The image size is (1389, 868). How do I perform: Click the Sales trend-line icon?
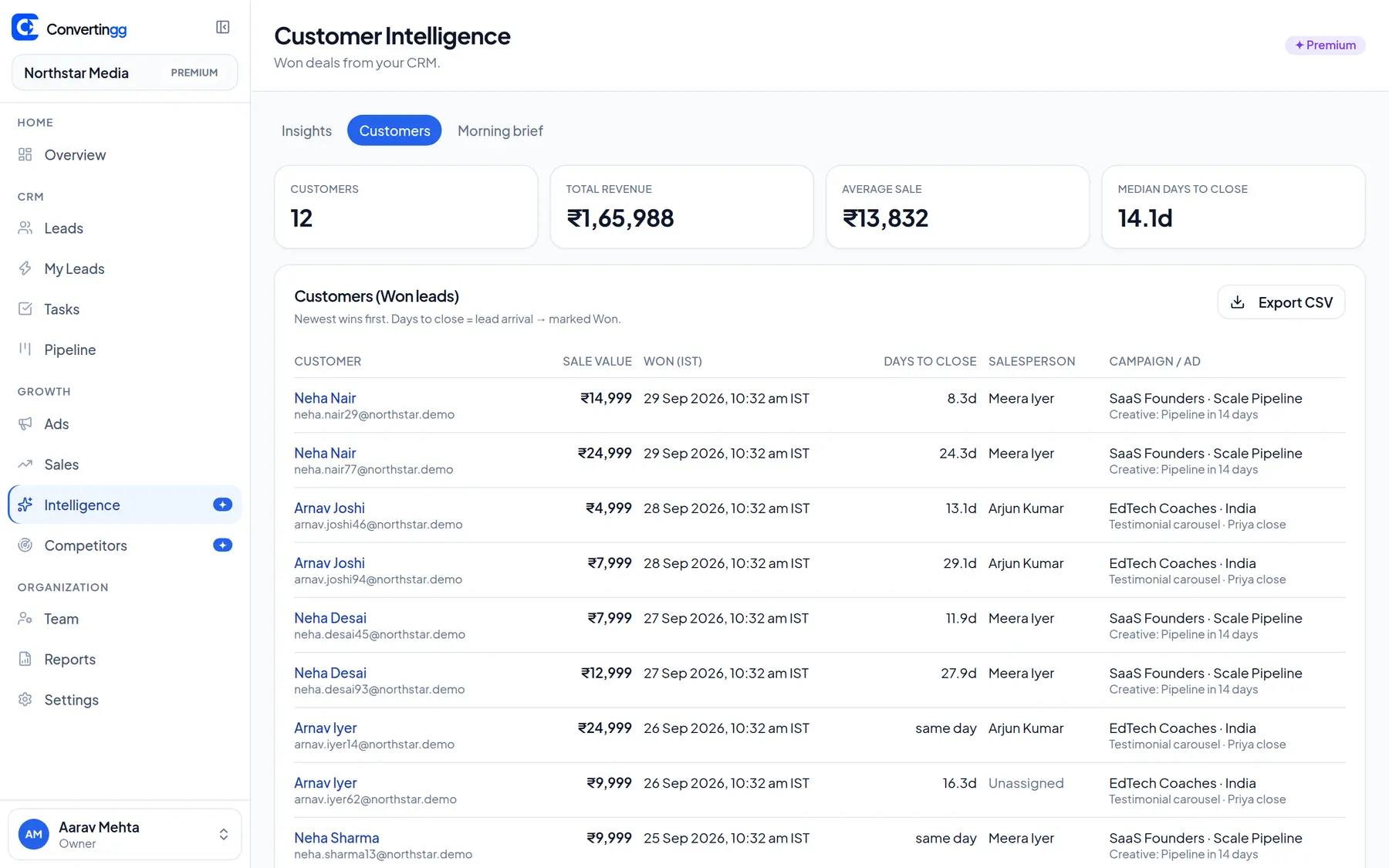pos(25,464)
